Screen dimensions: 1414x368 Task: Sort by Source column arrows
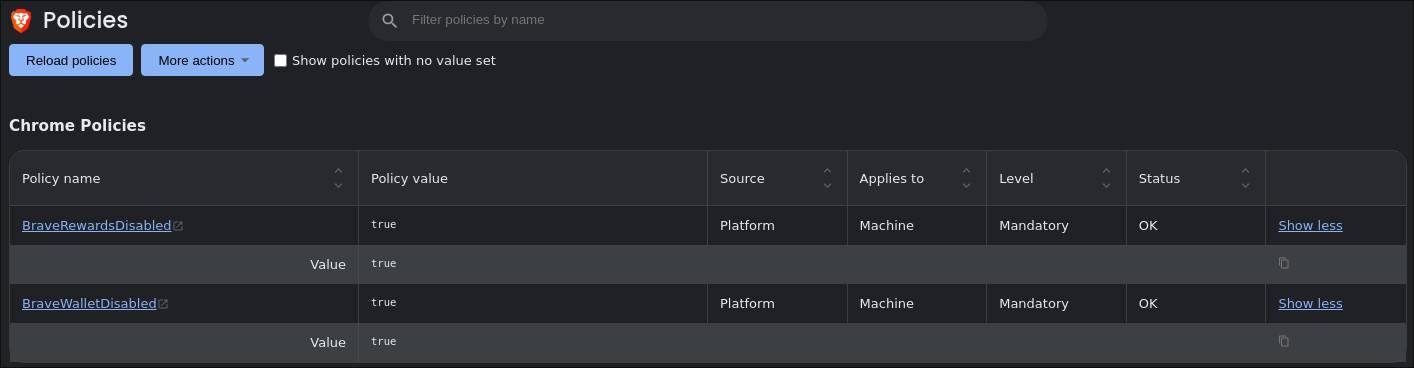point(827,178)
